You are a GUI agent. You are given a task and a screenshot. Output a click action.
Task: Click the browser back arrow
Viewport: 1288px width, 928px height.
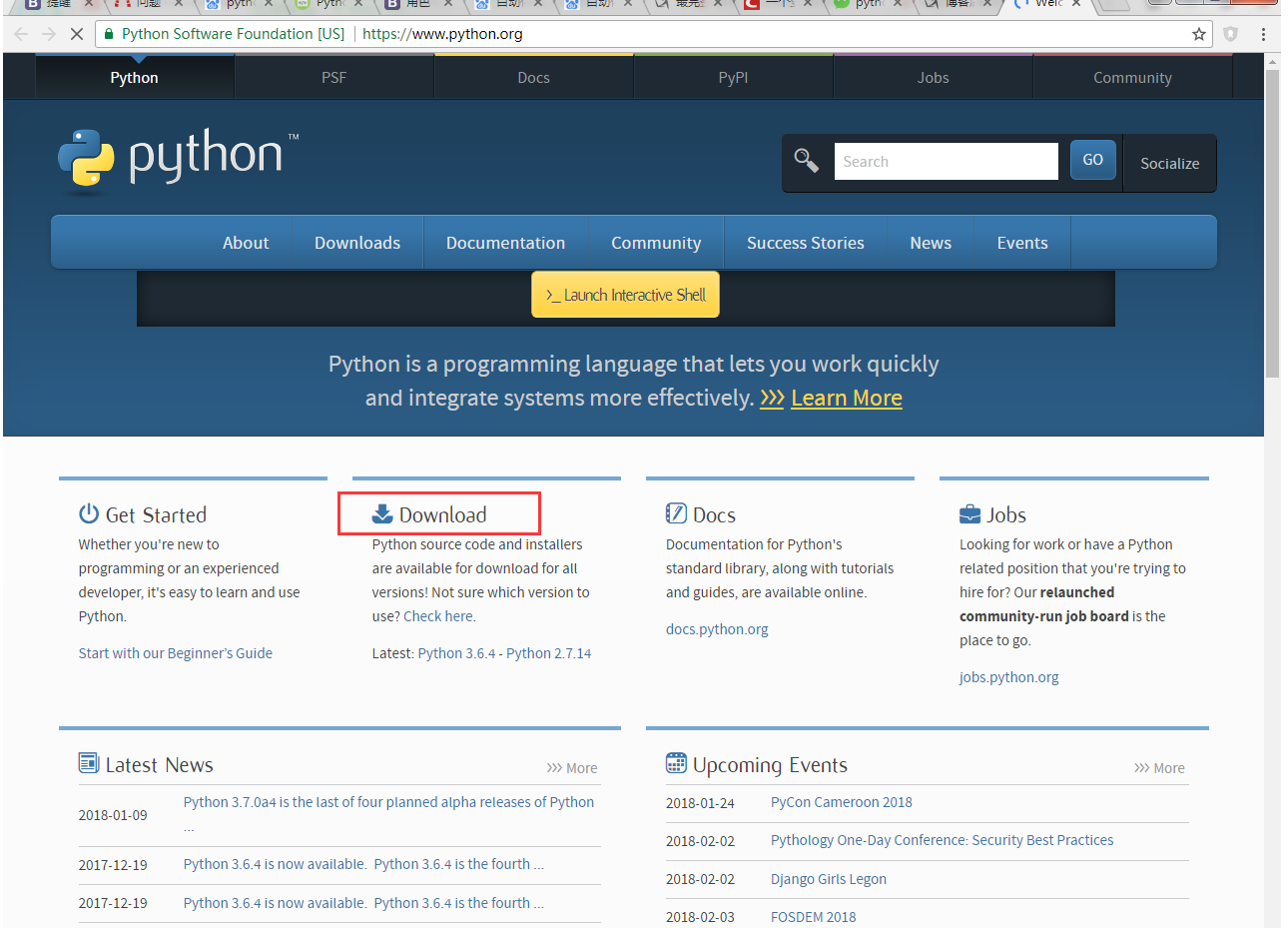coord(21,34)
